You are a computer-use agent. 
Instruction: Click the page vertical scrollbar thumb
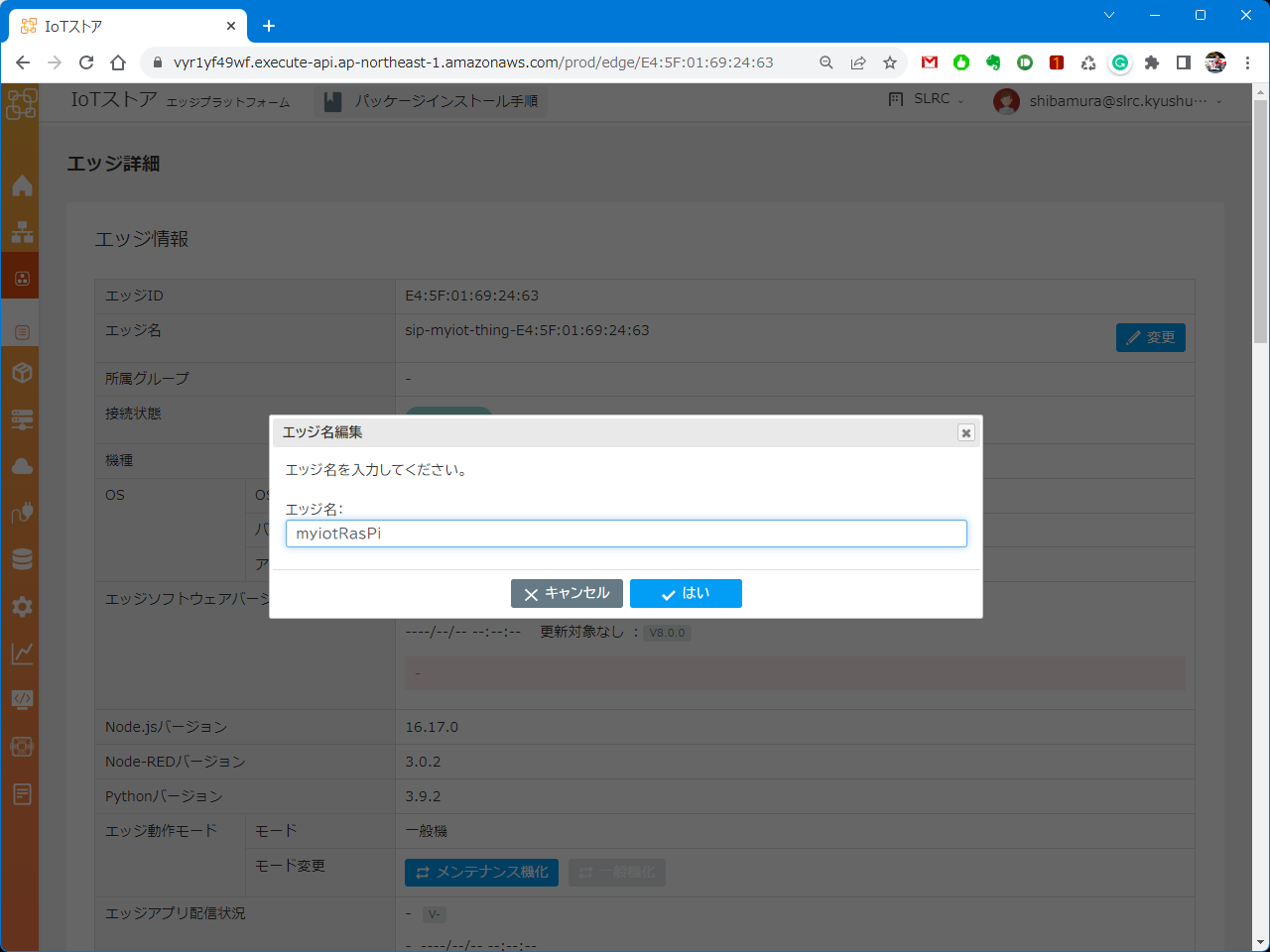point(1260,221)
